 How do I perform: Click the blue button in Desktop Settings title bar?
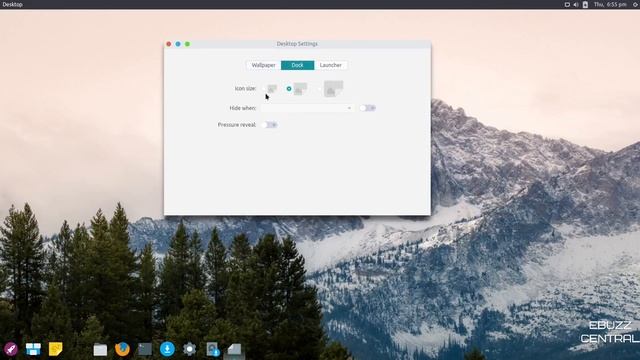click(x=178, y=44)
